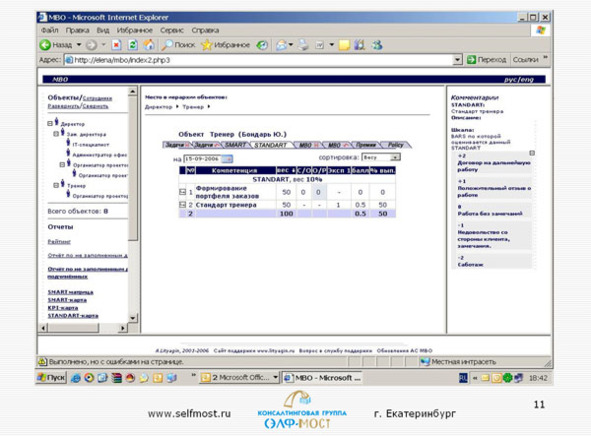Open the Сервис menu

coord(171,30)
